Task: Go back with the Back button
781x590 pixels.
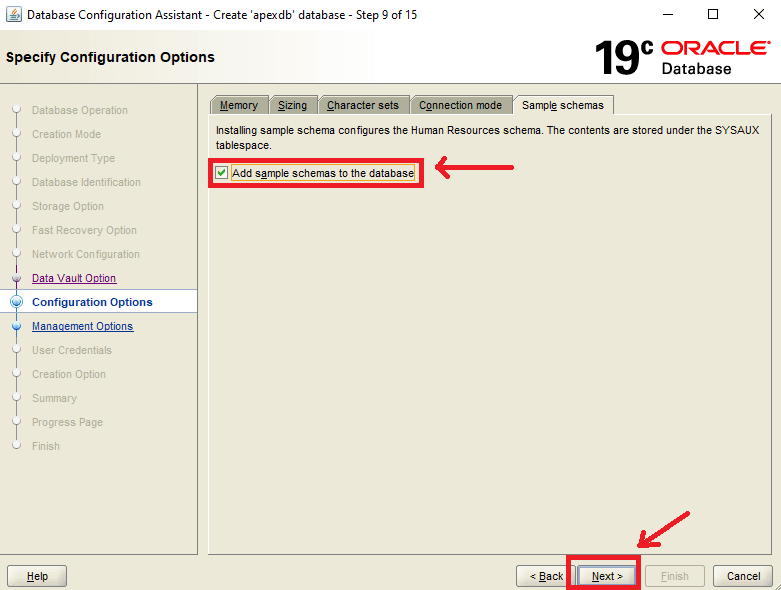Action: [544, 576]
